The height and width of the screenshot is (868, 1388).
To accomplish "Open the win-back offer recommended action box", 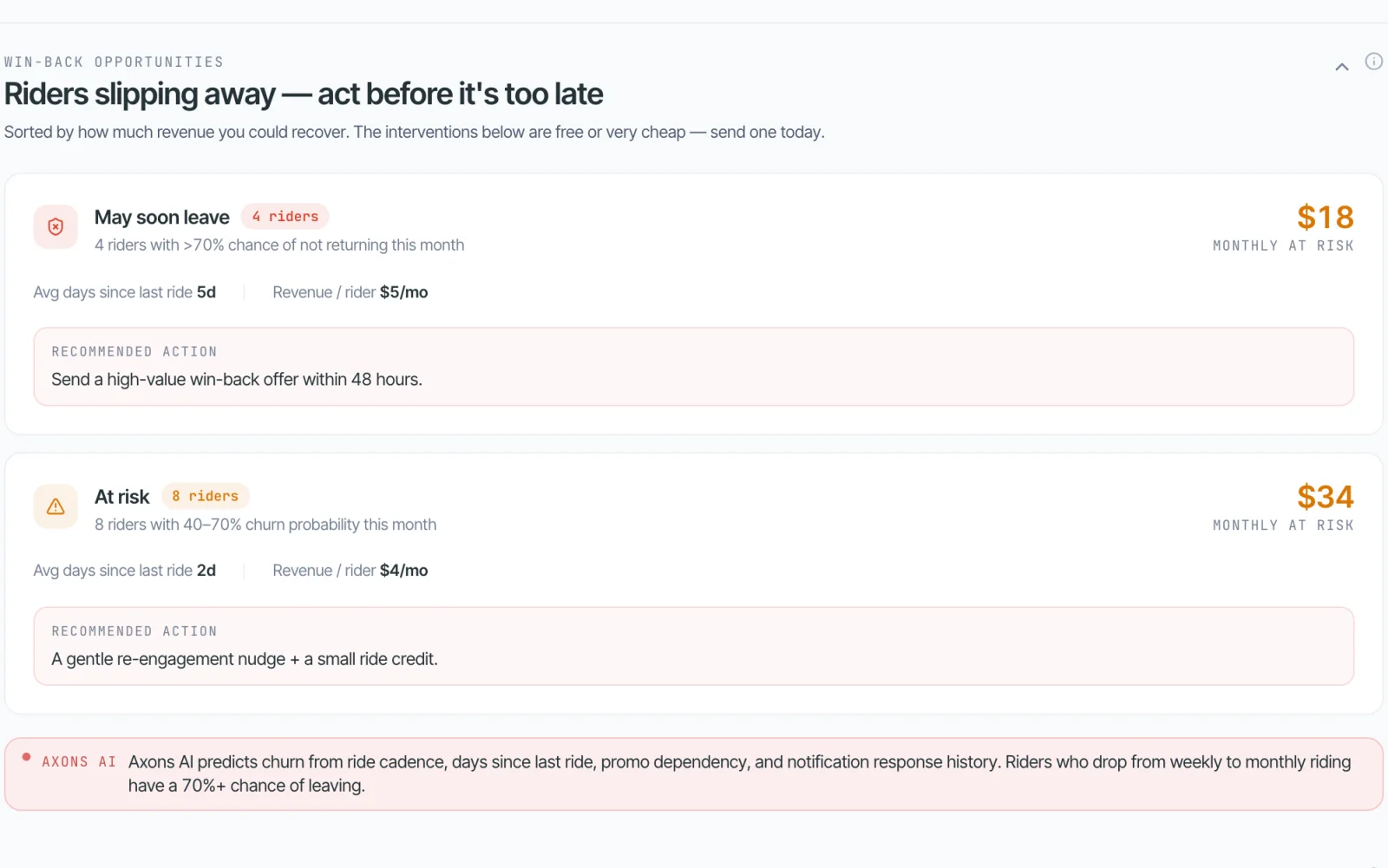I will [694, 367].
